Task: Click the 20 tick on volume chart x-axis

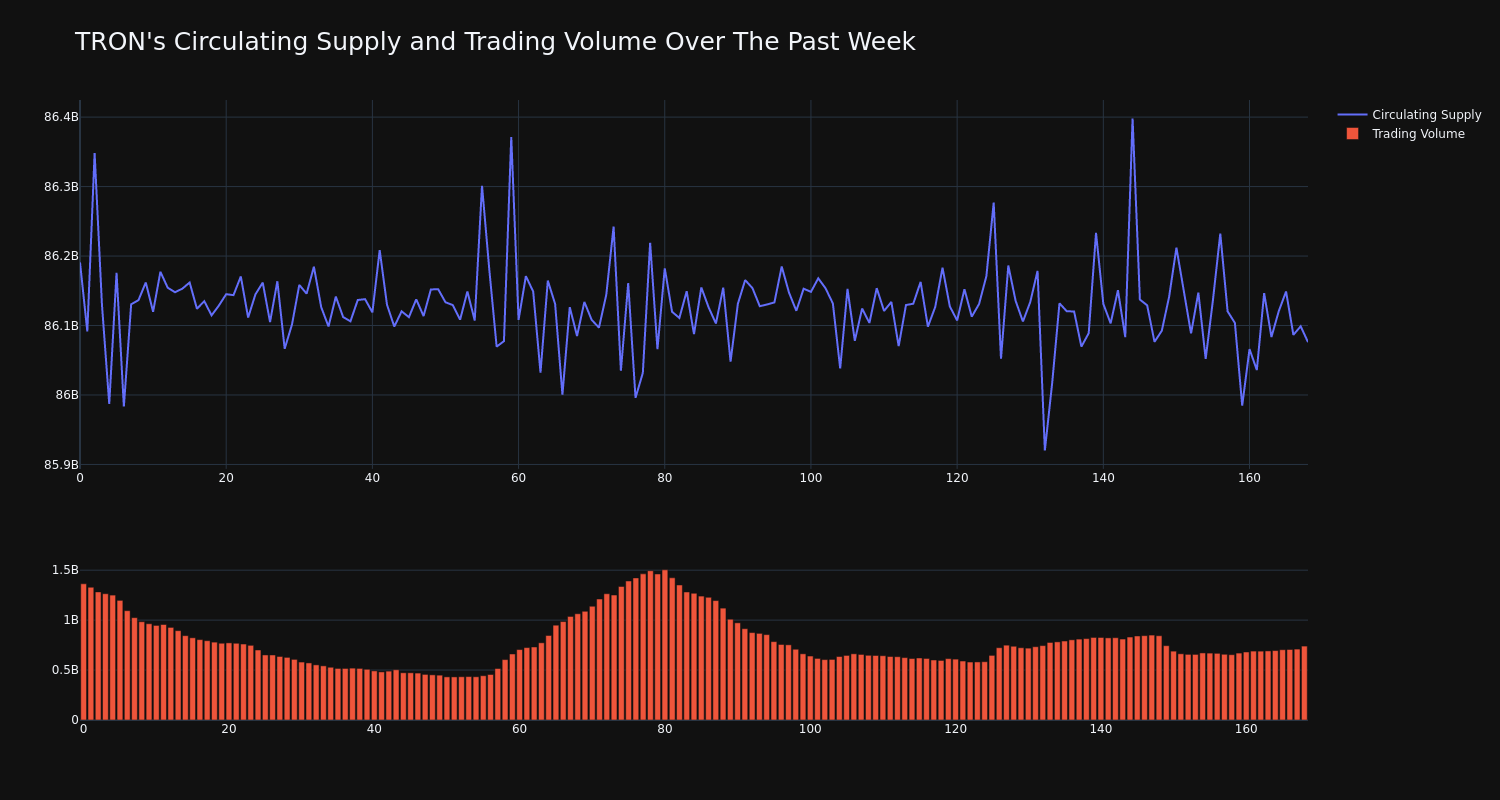Action: [x=229, y=729]
